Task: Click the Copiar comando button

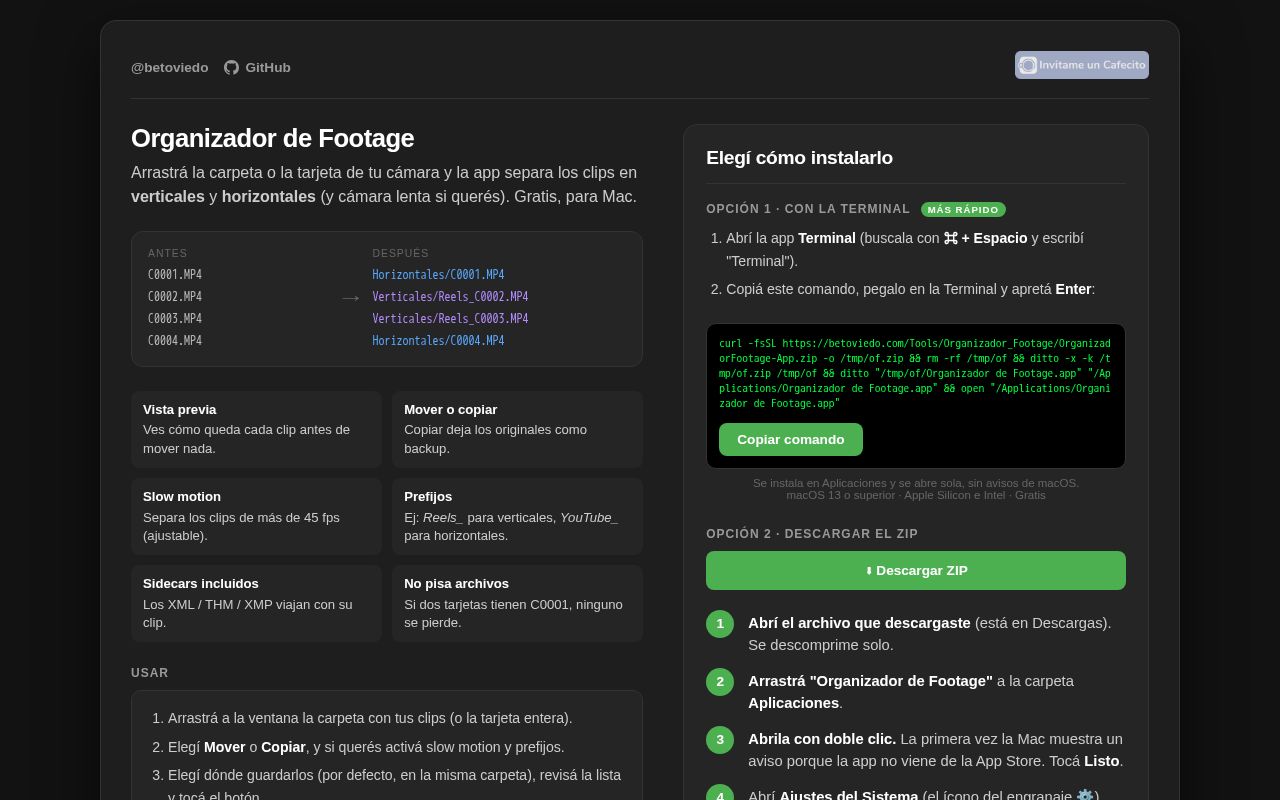Action: pos(791,440)
